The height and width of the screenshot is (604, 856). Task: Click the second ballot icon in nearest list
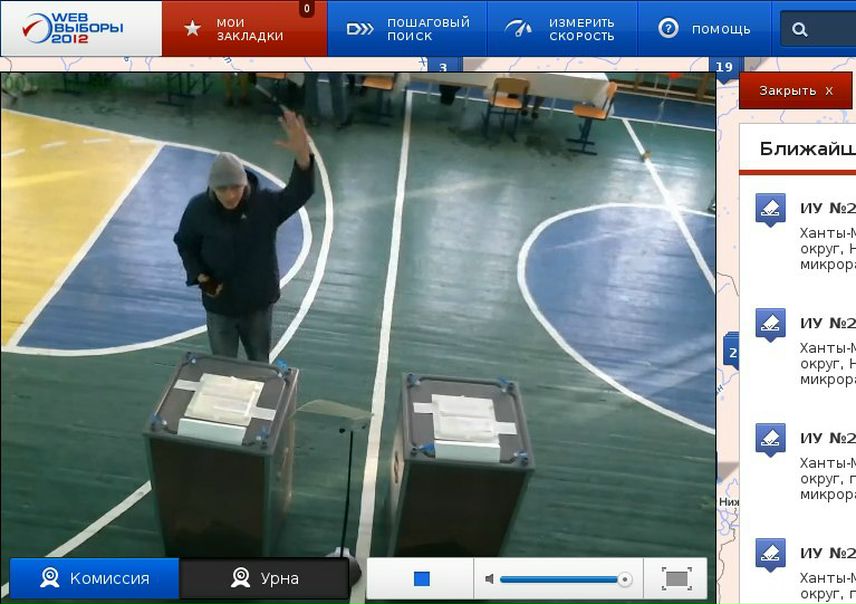click(770, 324)
